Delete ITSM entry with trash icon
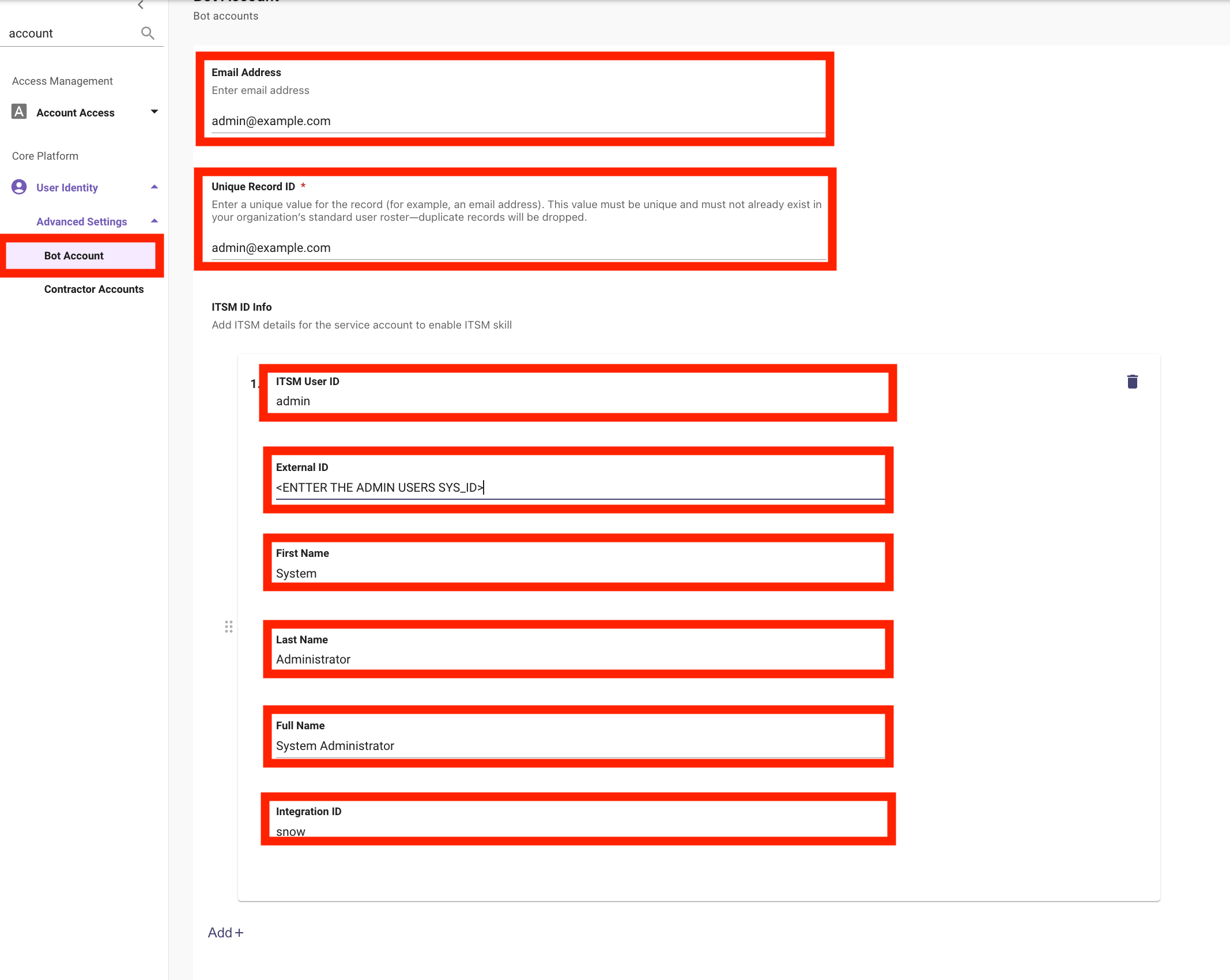 point(1132,382)
